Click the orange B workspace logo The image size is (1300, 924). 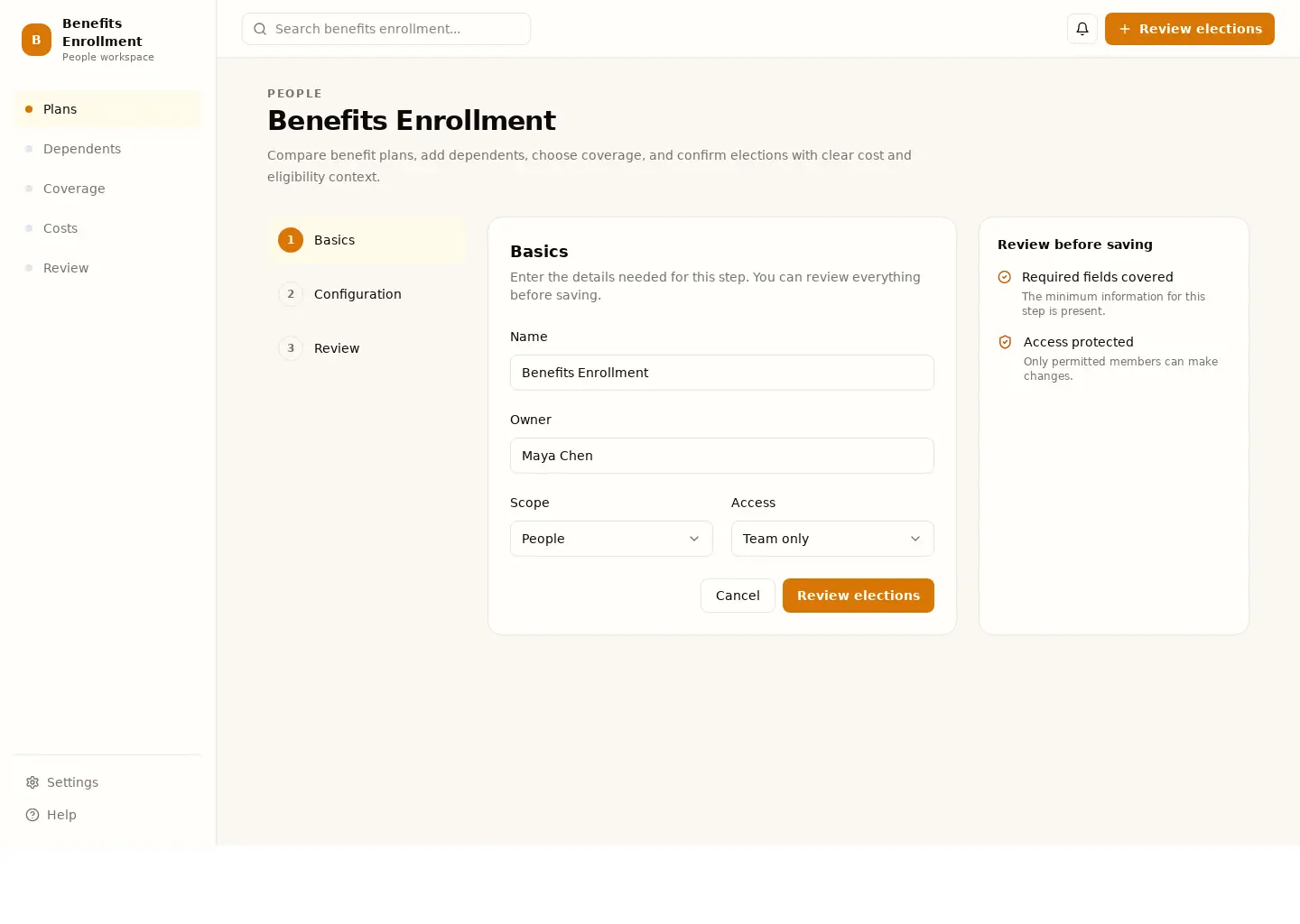click(36, 40)
